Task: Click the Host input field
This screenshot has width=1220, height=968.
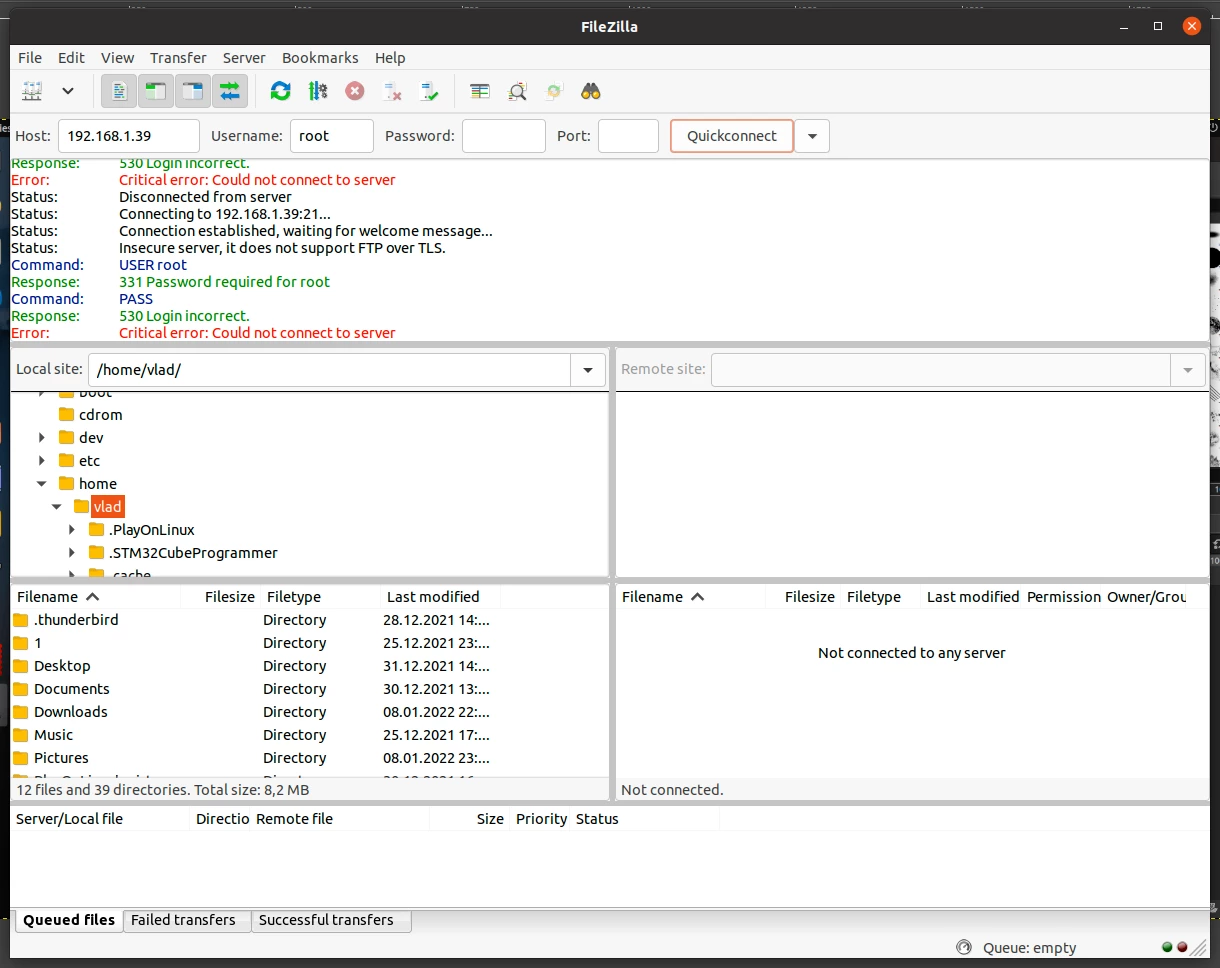Action: coord(129,136)
